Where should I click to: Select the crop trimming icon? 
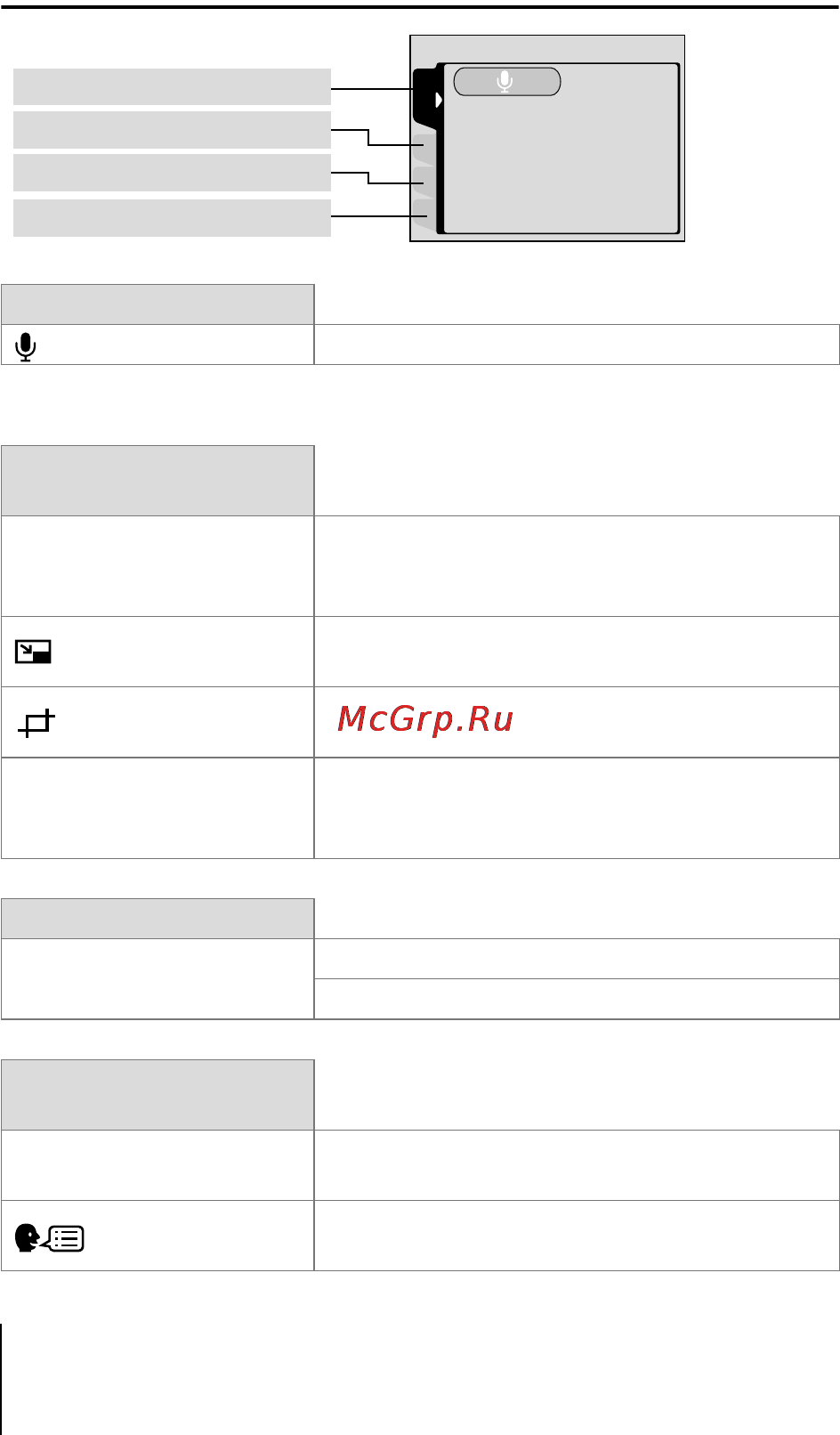36,723
